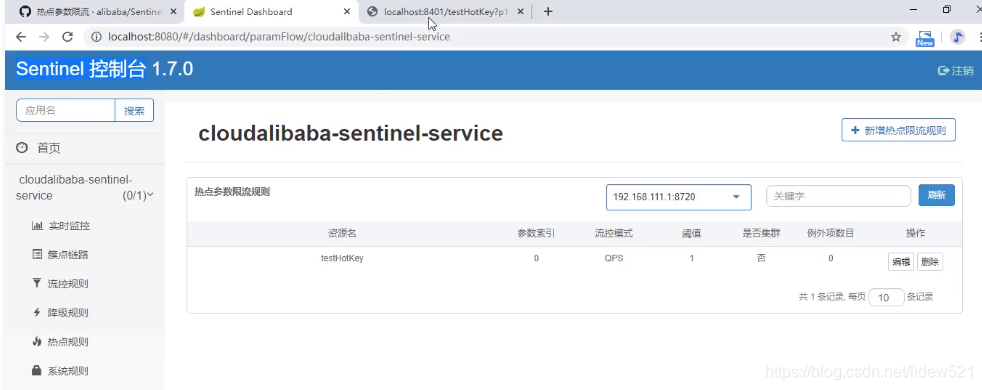Close the Sentinel Dashboard tab
The height and width of the screenshot is (390, 982).
[x=347, y=11]
